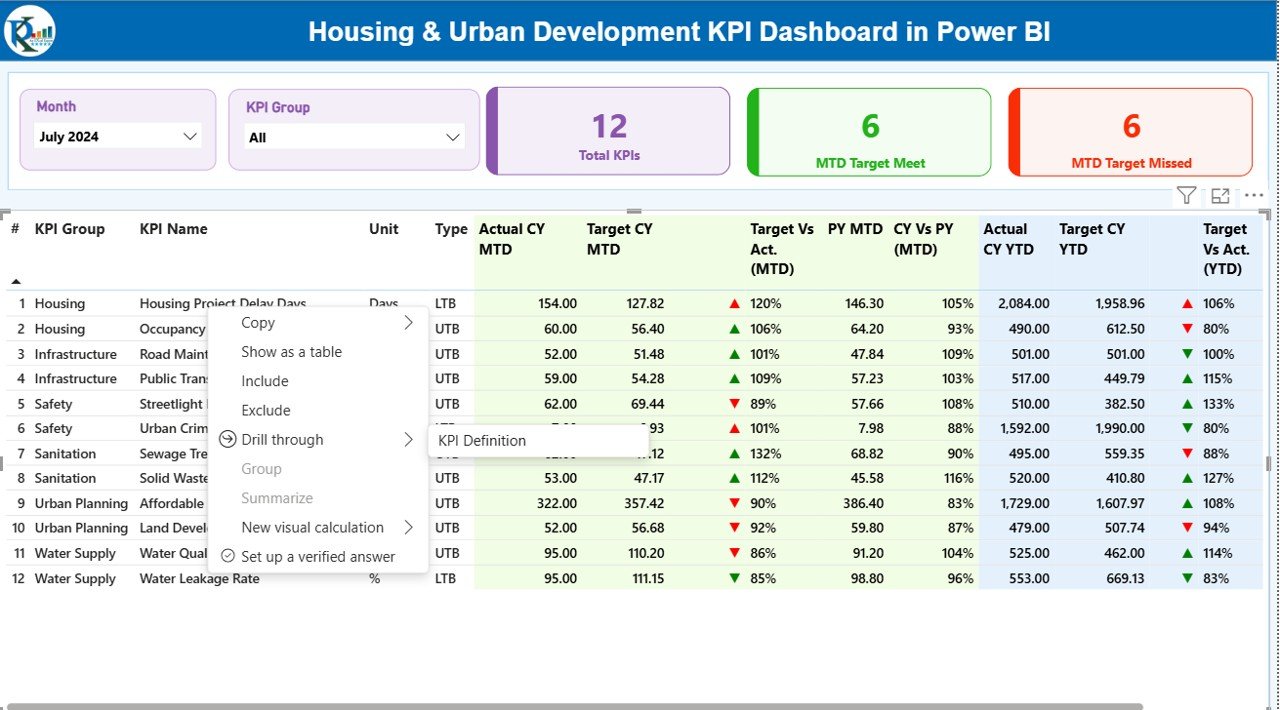This screenshot has width=1280, height=710.
Task: Click the horizontal scrollbar at bottom
Action: [x=600, y=706]
